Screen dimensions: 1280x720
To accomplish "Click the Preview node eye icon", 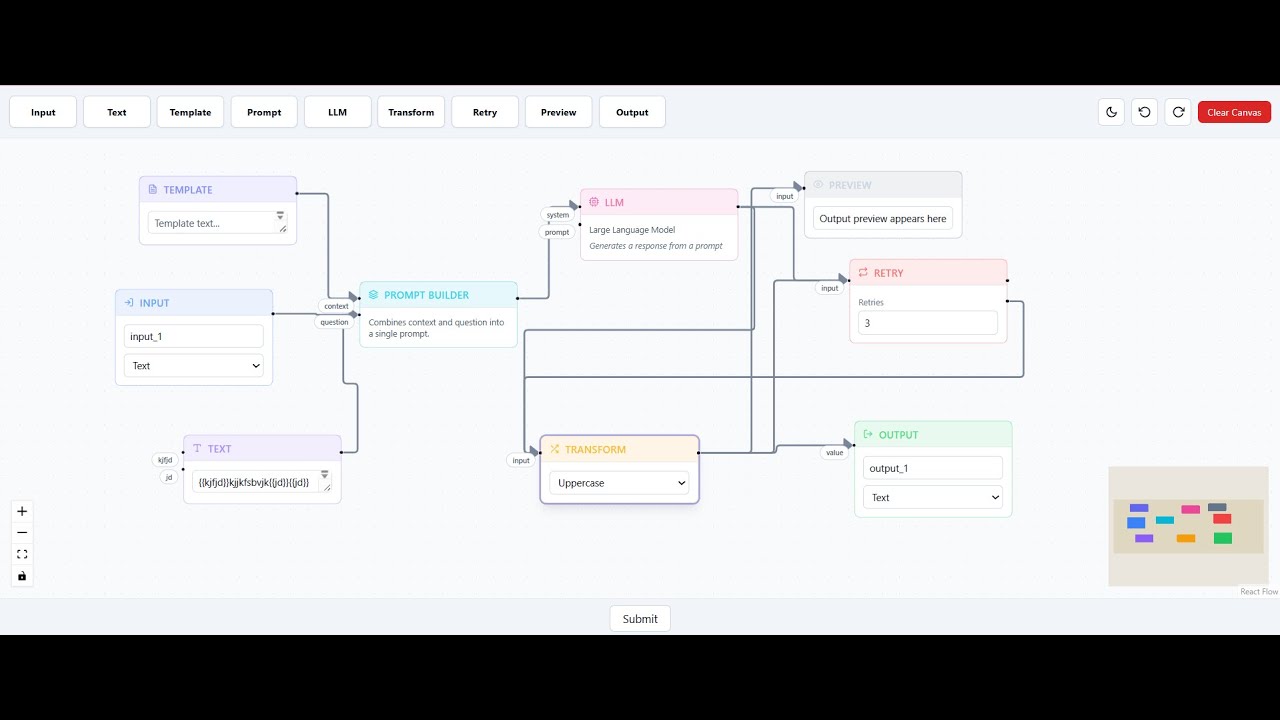I will click(818, 185).
